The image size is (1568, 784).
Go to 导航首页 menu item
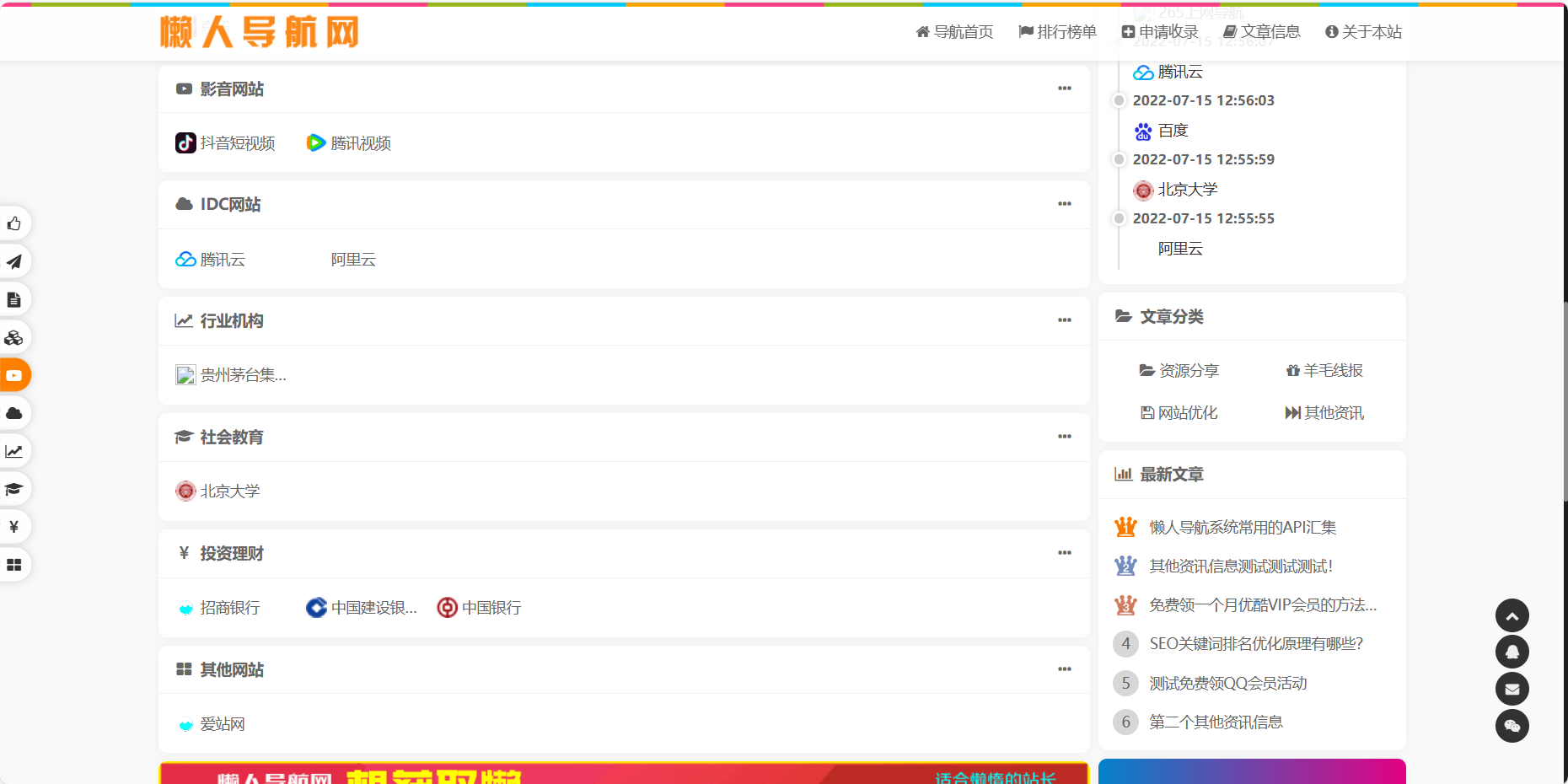(x=954, y=32)
